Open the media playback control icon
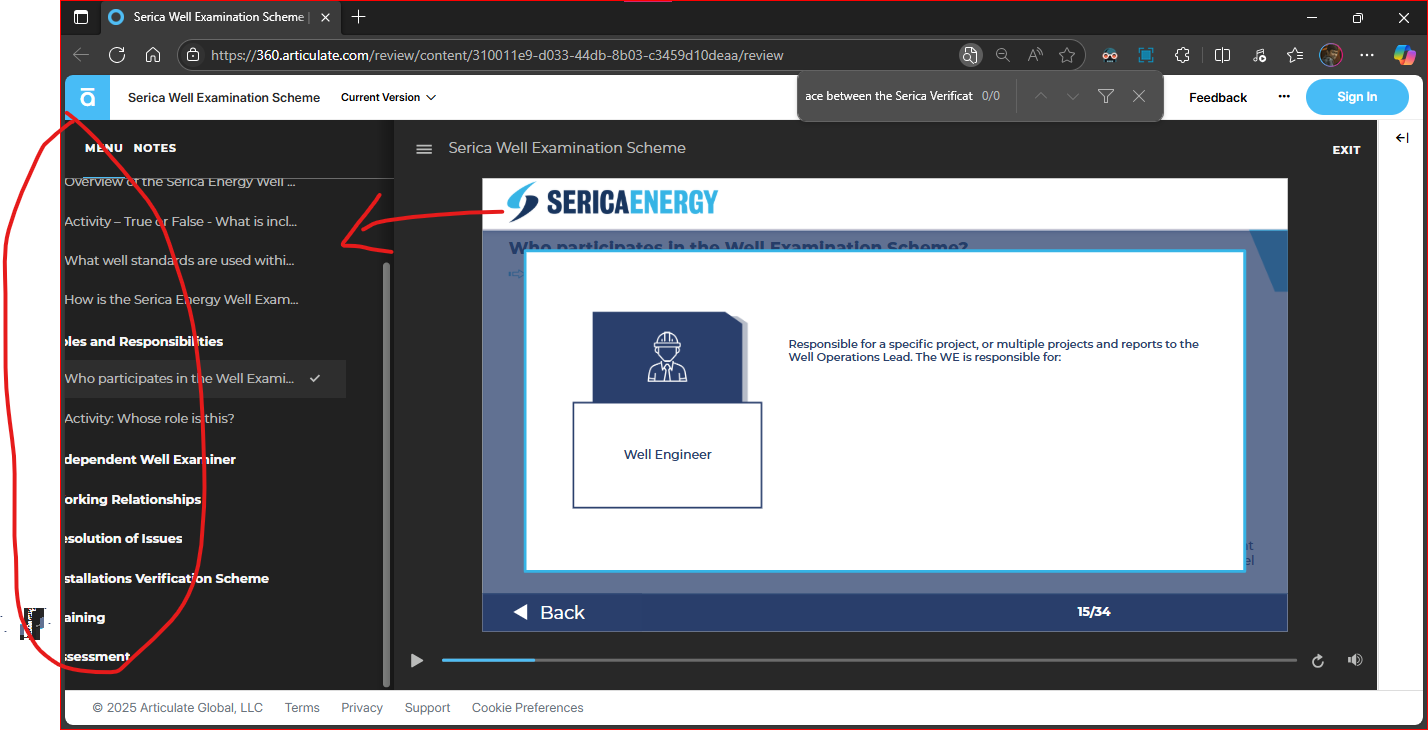 (x=1259, y=55)
